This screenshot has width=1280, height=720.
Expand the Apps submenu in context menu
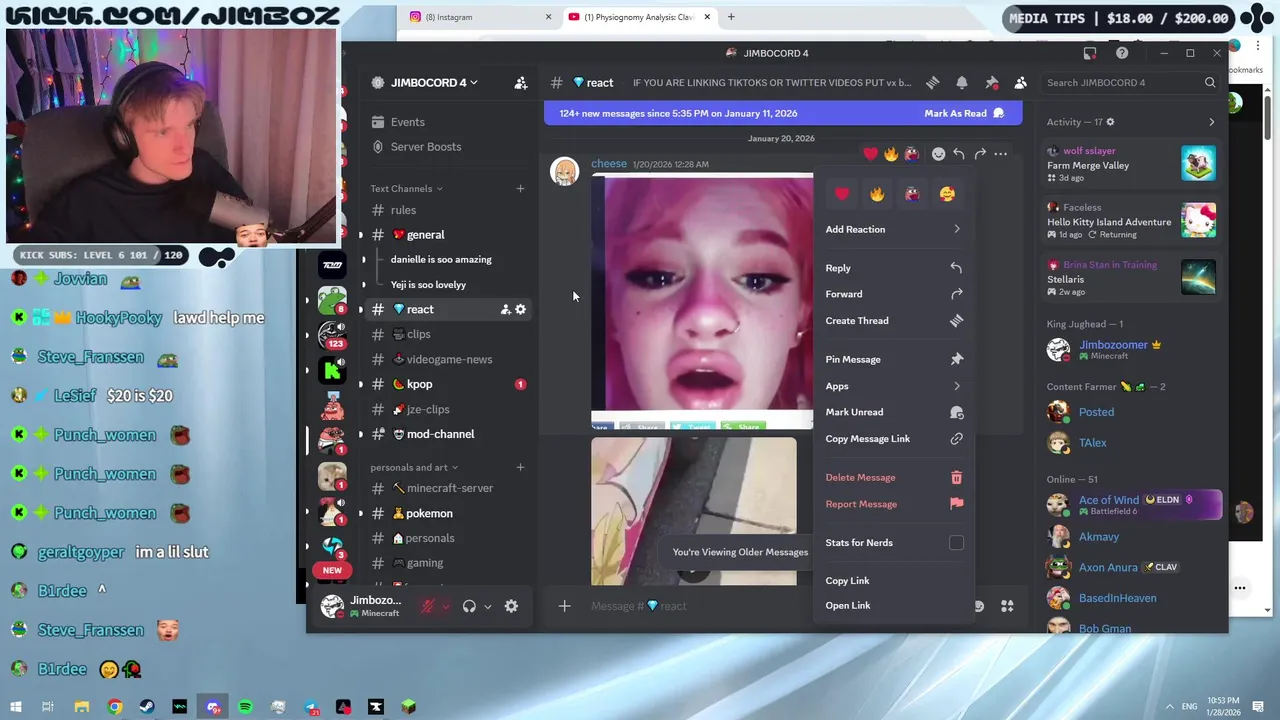click(894, 386)
